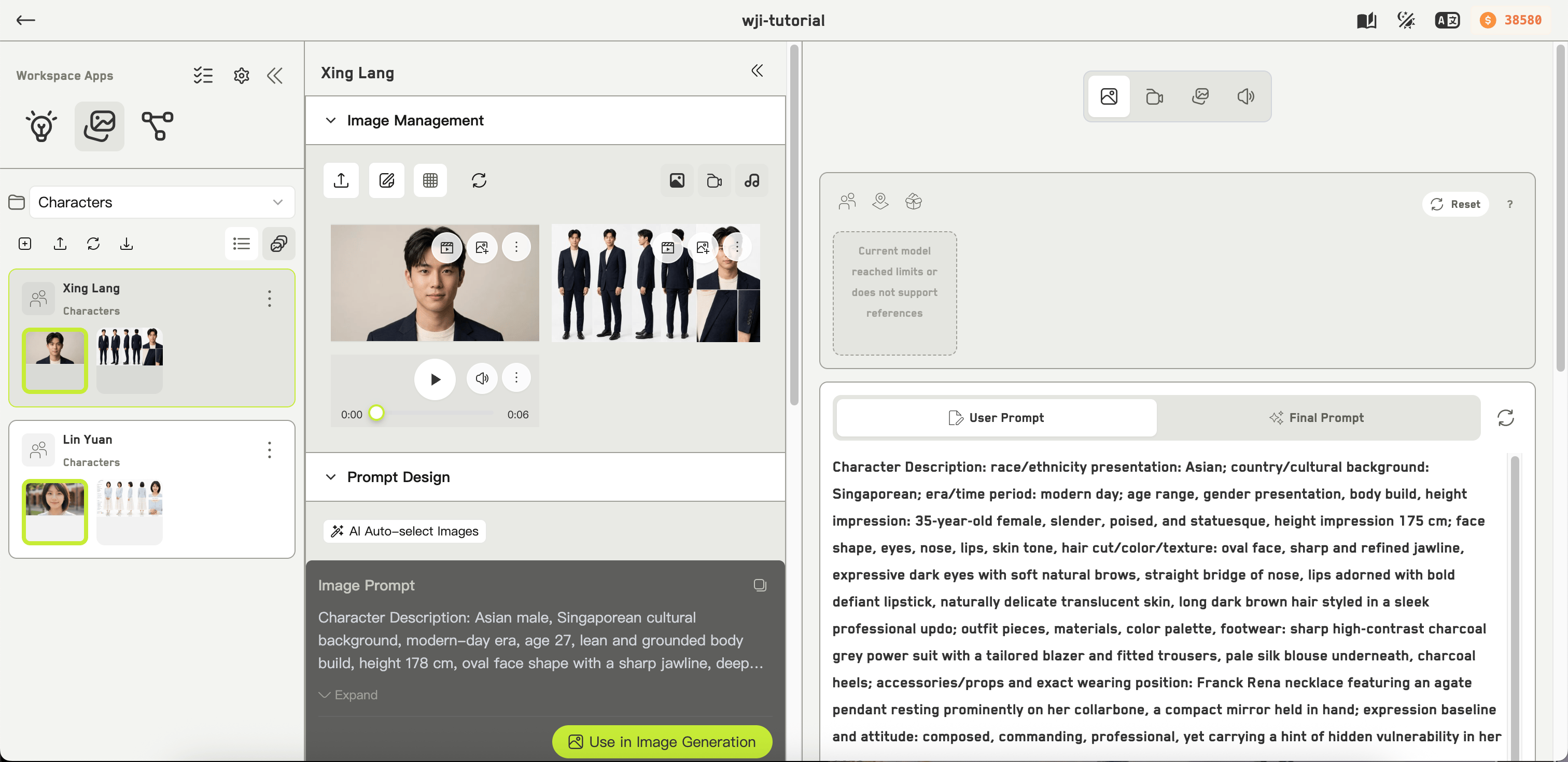Open the workspace checklist icon
This screenshot has height=762, width=1568.
[x=203, y=76]
